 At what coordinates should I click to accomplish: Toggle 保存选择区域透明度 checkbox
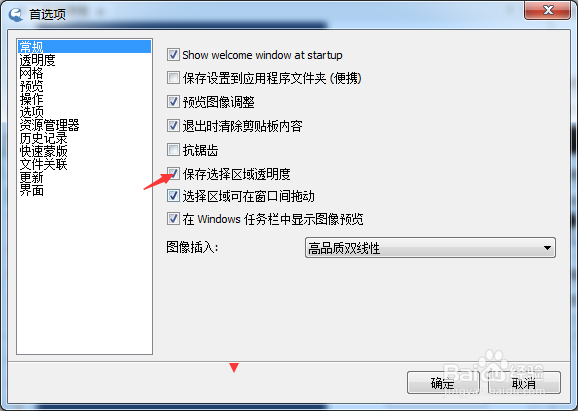[173, 174]
